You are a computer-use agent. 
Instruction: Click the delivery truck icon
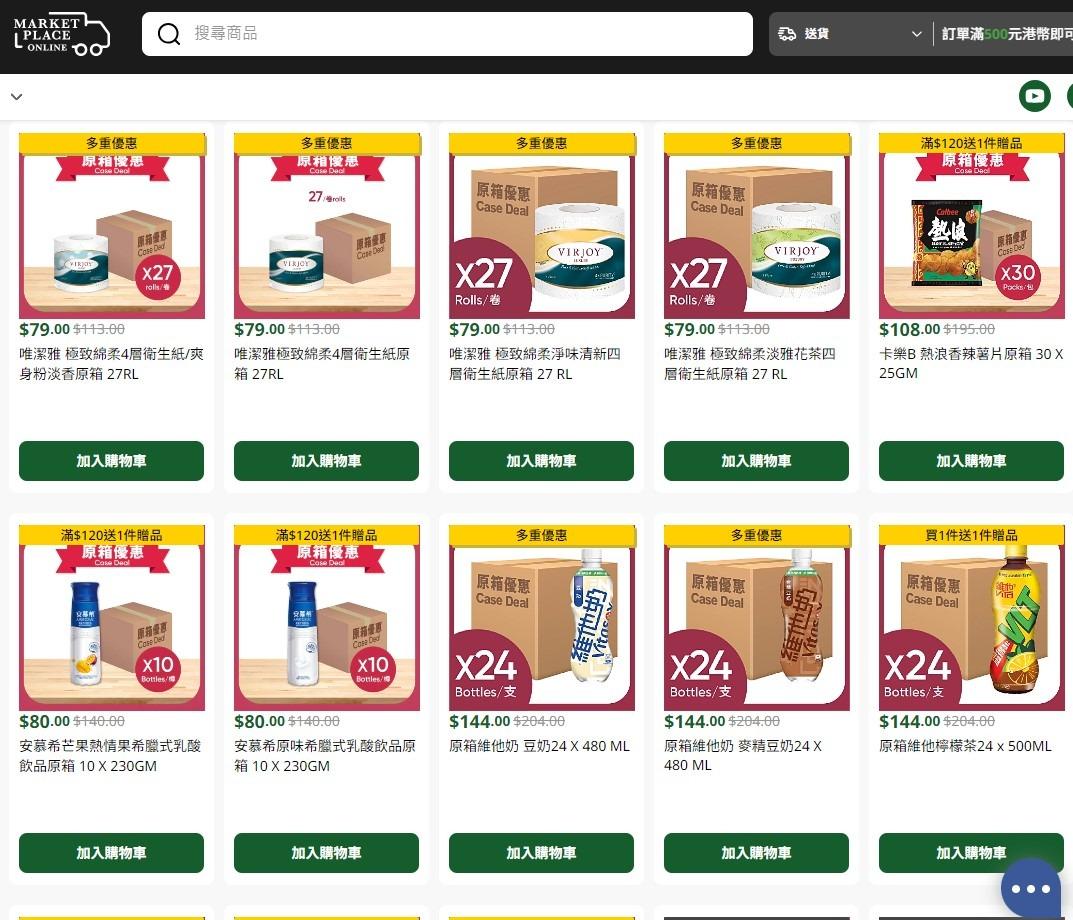point(787,34)
